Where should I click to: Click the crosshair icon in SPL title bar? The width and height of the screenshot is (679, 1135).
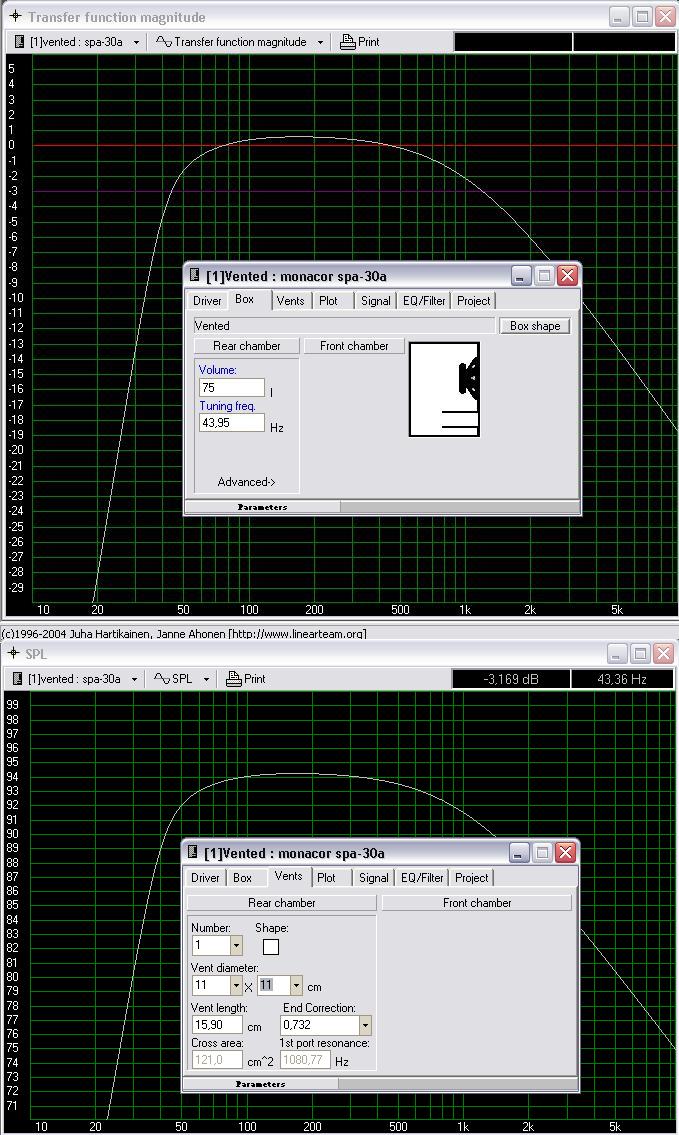click(14, 653)
